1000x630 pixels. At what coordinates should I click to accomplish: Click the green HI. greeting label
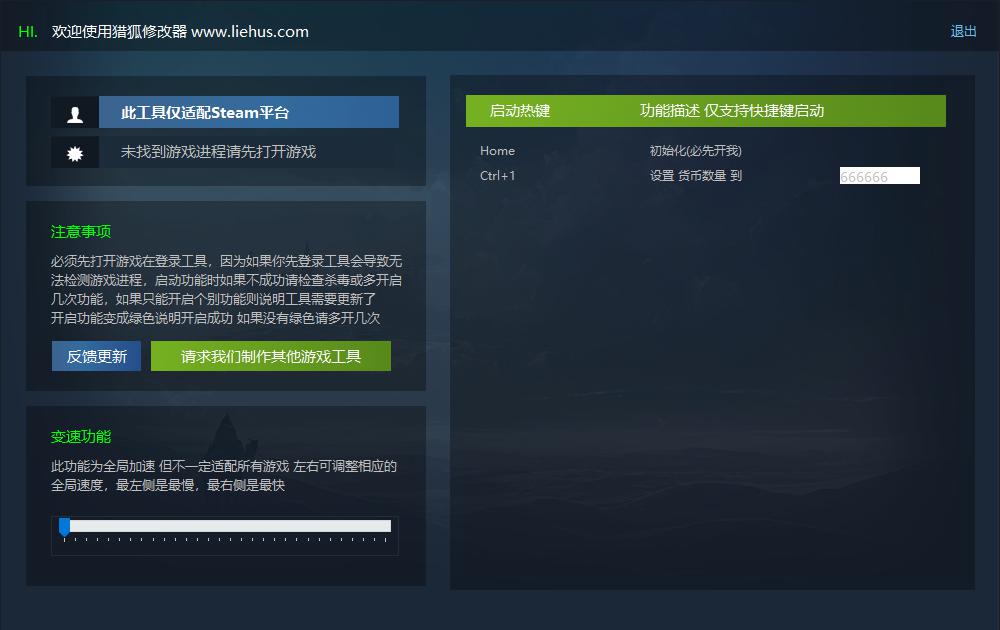[28, 32]
